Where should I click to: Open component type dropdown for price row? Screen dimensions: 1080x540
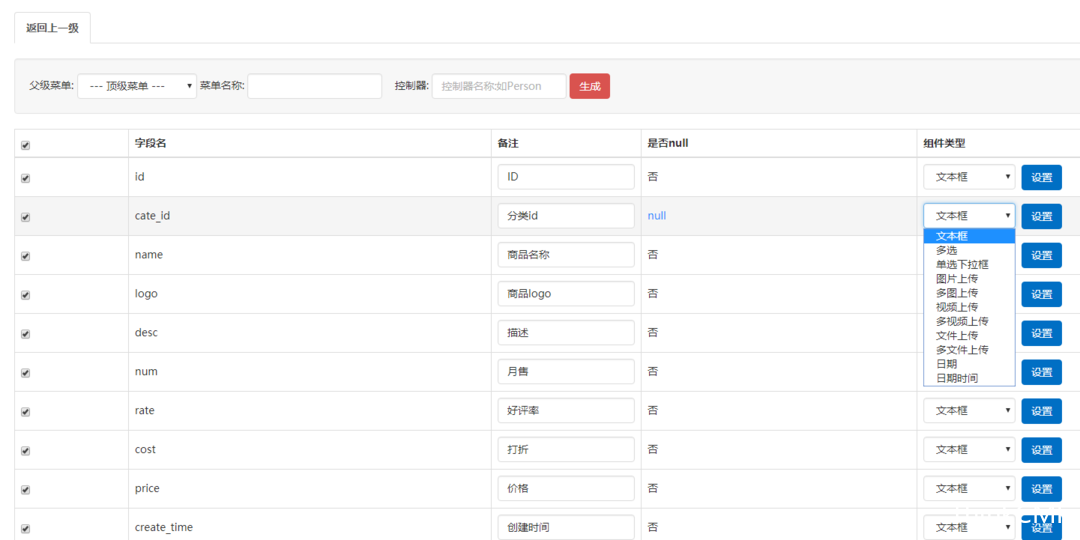pyautogui.click(x=969, y=488)
